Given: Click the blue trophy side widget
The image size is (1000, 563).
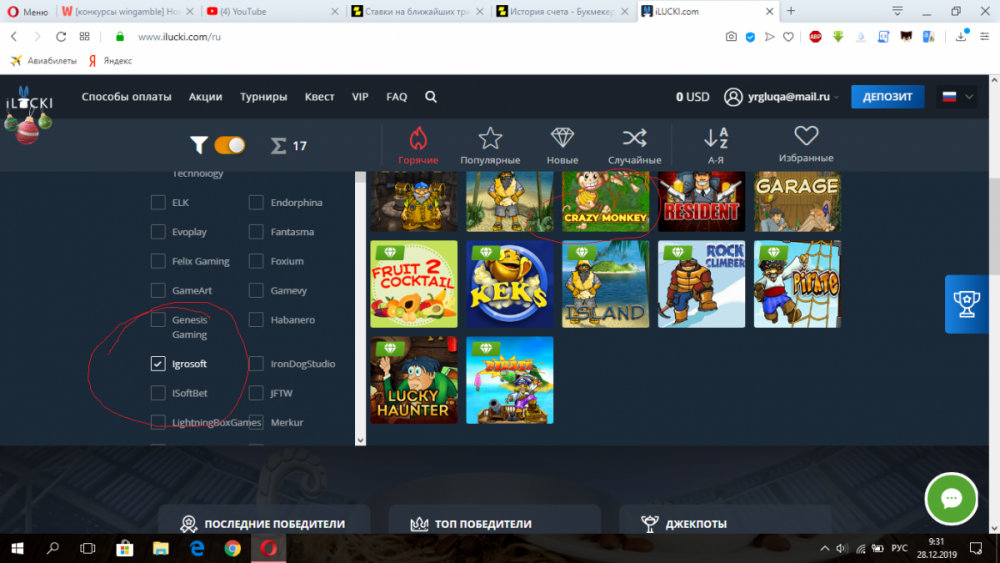Looking at the screenshot, I should [x=965, y=304].
